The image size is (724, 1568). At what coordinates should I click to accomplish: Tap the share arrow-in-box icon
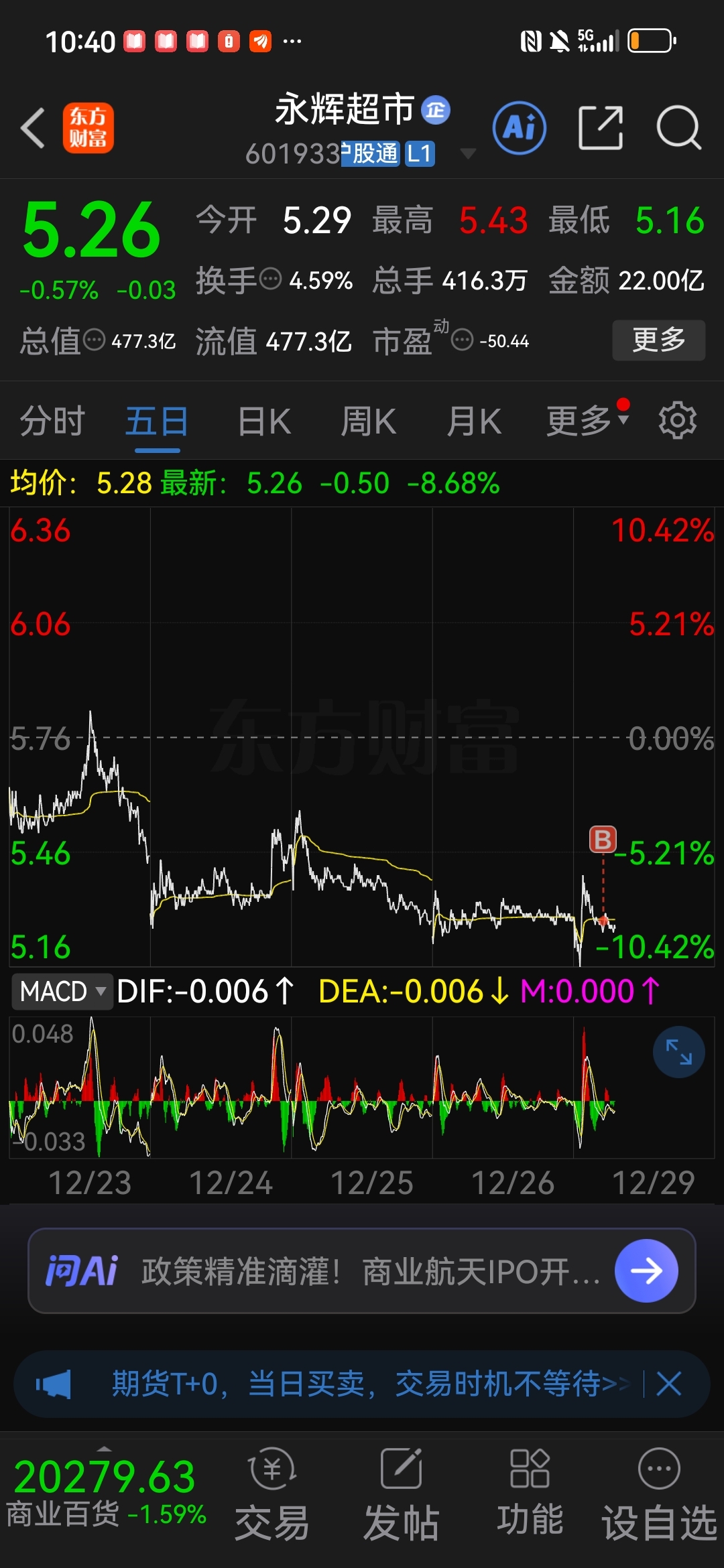point(601,127)
